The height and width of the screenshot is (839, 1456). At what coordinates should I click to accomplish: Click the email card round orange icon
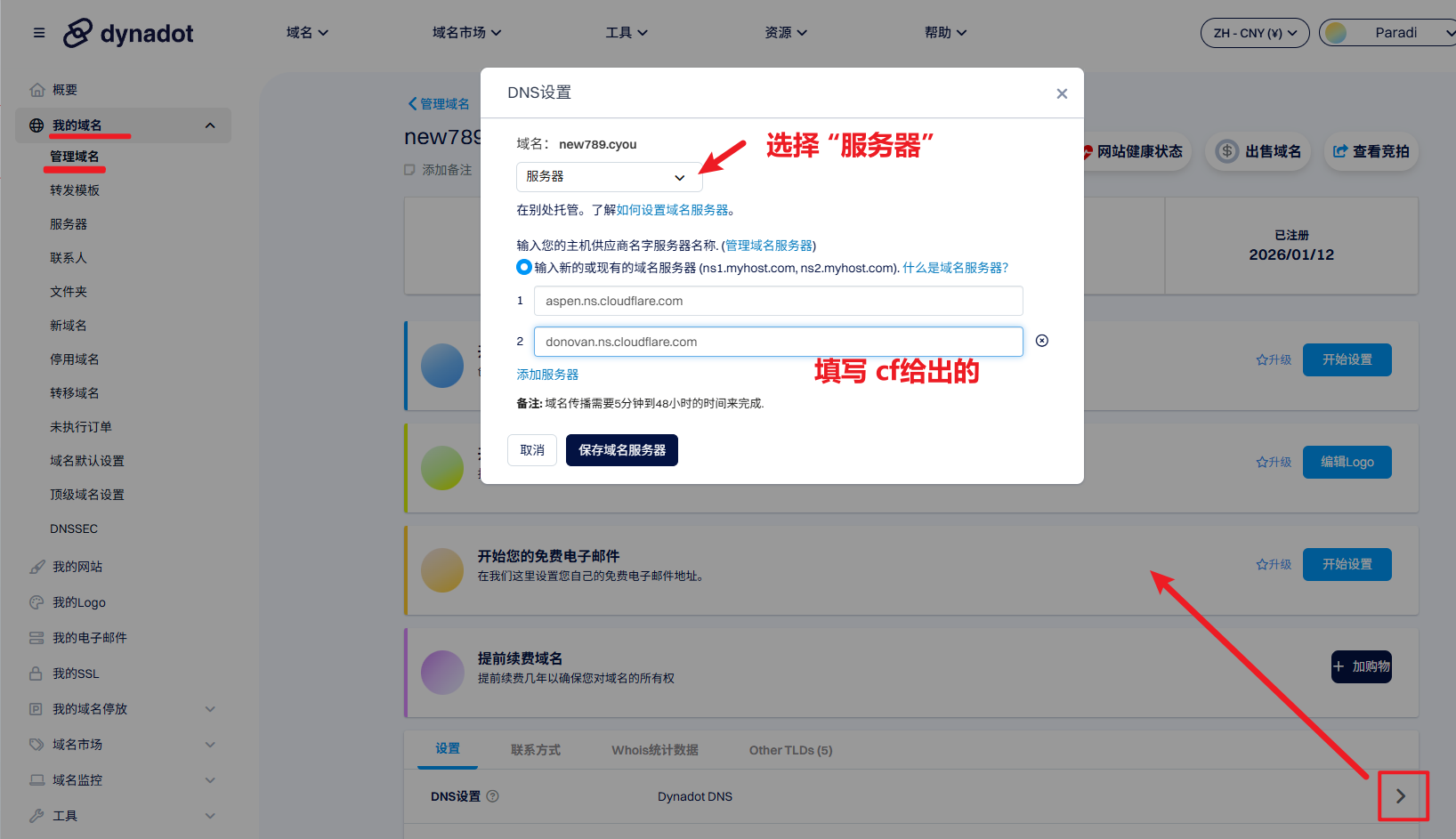point(442,570)
